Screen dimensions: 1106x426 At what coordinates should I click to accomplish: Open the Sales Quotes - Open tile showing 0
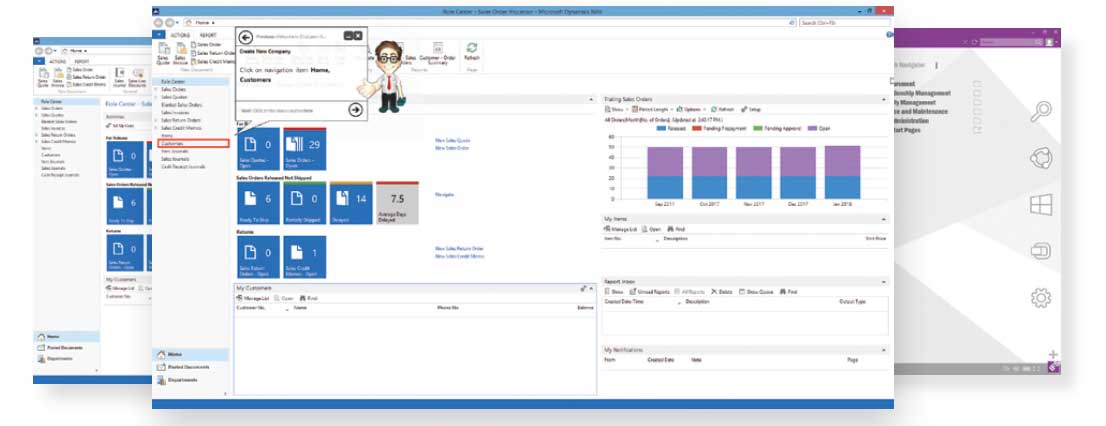click(x=258, y=149)
